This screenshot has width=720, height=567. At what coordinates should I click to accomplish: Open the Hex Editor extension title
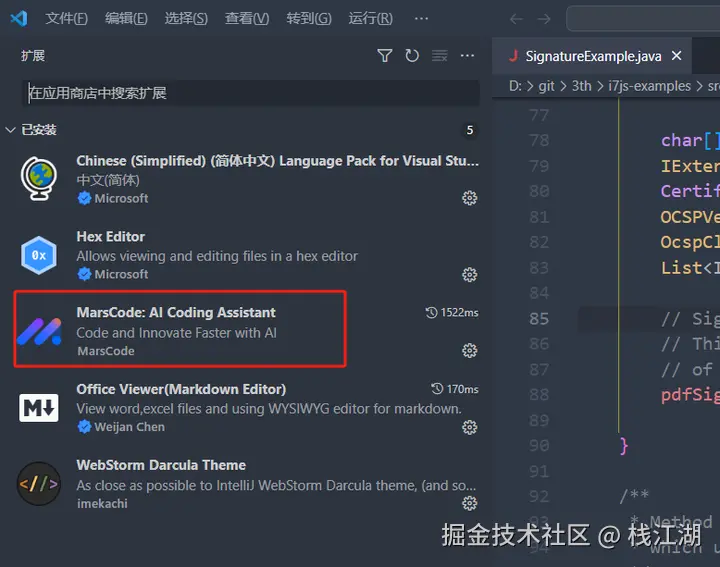(x=111, y=236)
